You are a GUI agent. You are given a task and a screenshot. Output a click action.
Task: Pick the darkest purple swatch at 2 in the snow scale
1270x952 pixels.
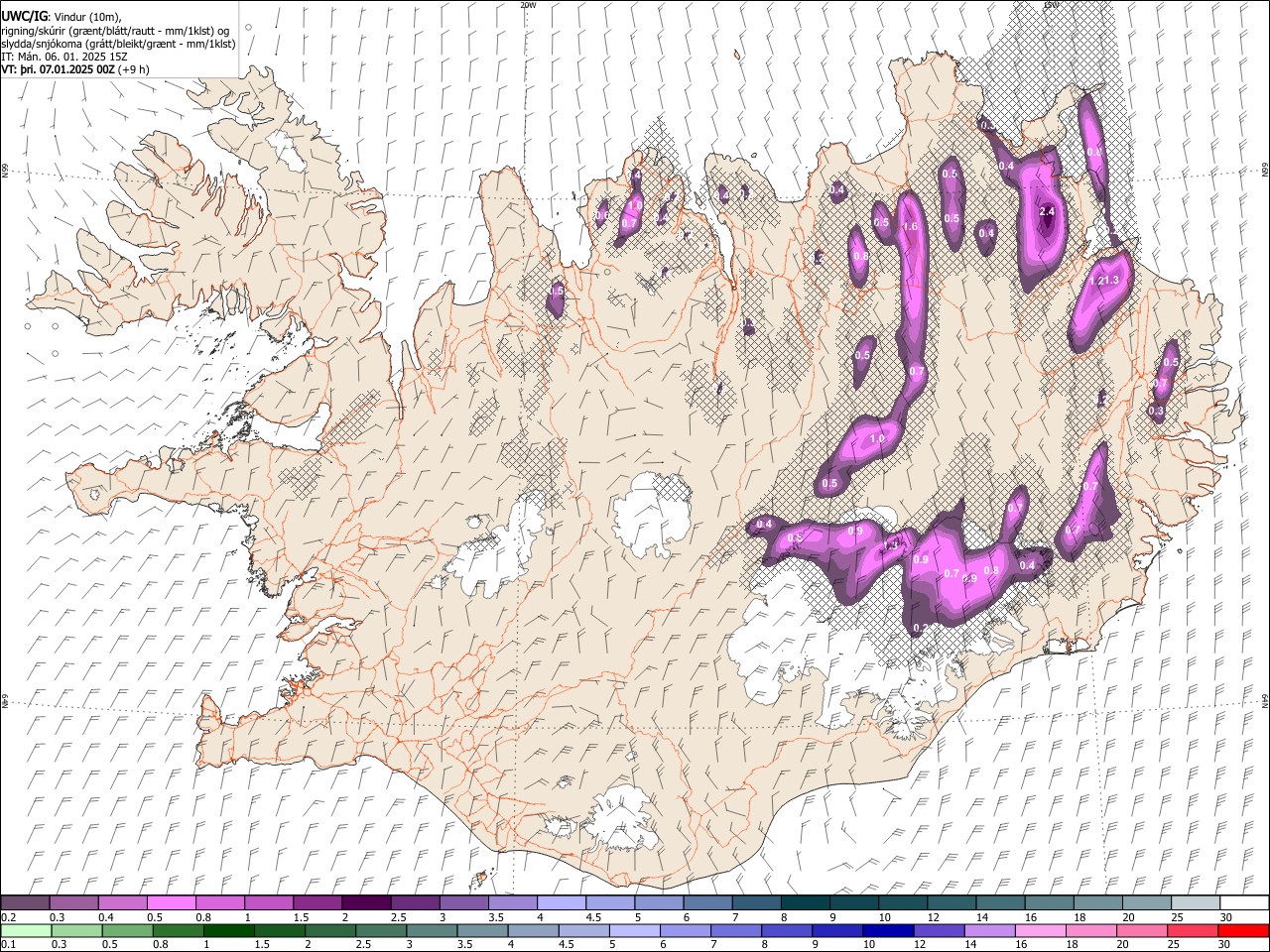pyautogui.click(x=365, y=903)
